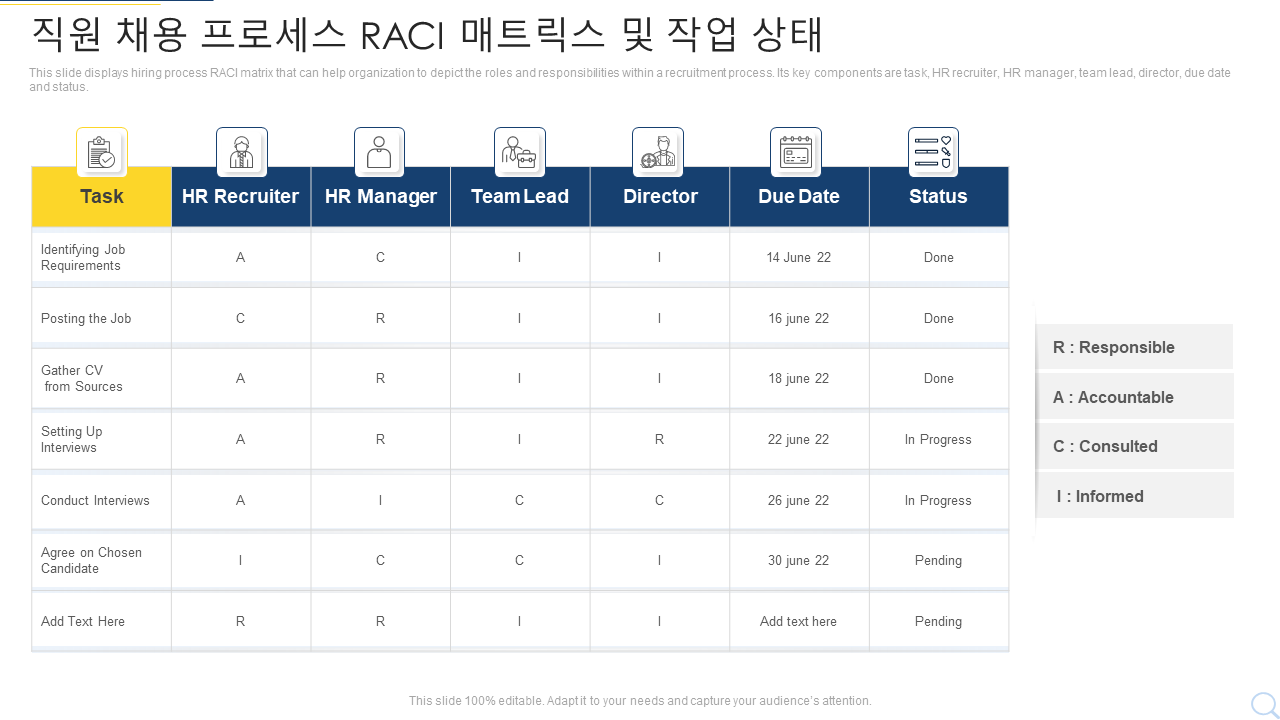Screen dimensions: 1280x720
Task: Click the 'Setting Up Interviews' task cell
Action: pyautogui.click(x=102, y=439)
